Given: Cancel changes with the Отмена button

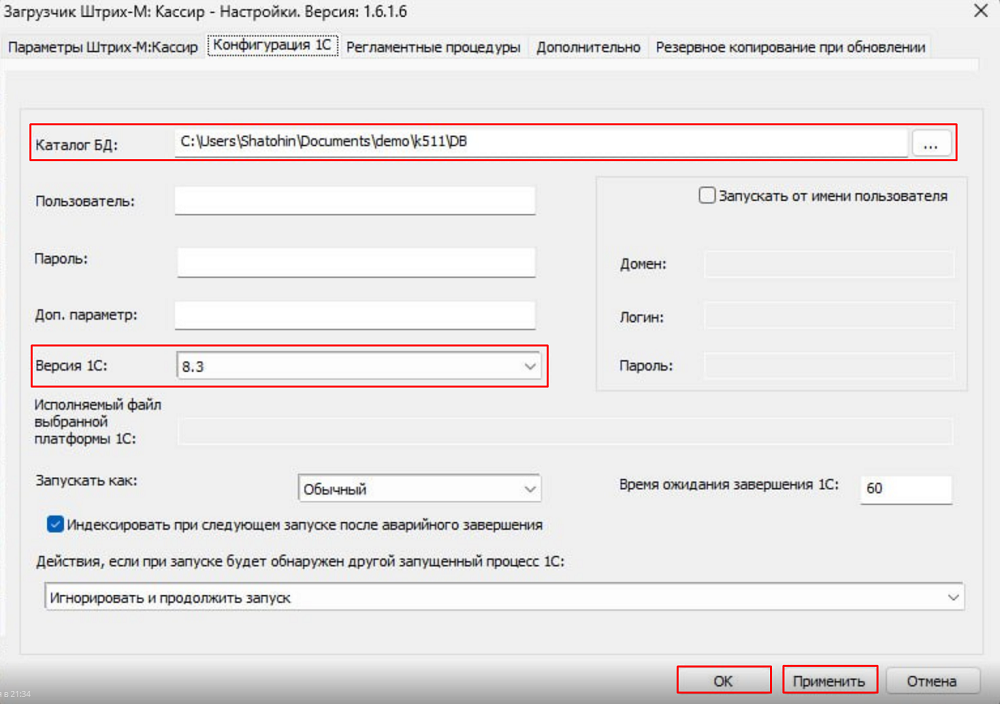Looking at the screenshot, I should 932,680.
